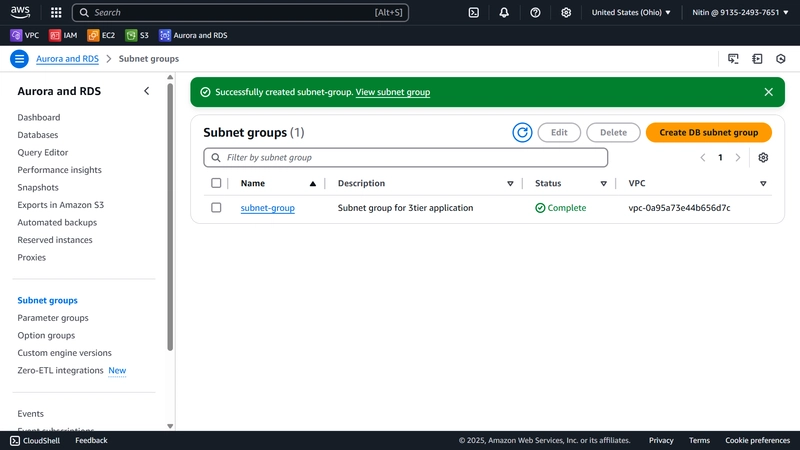Open the S3 shortcut in favorites bar
Screen dimensions: 800x450
(x=137, y=35)
